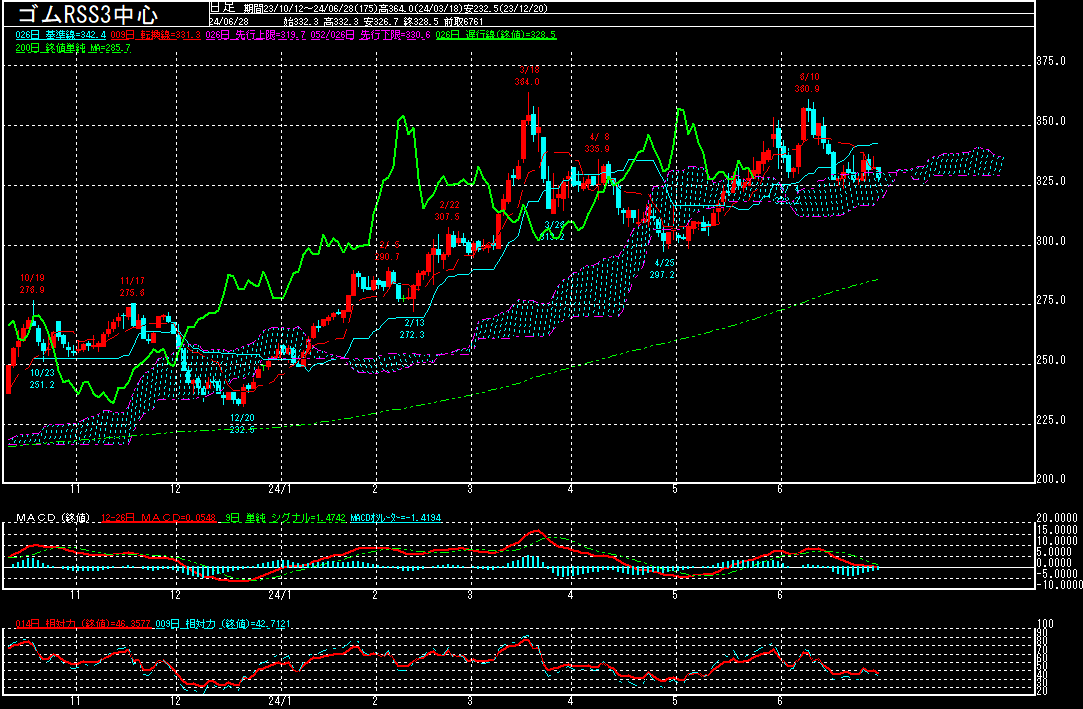
Task: Select the period high 高364.0(24/03/18)
Action: click(421, 8)
